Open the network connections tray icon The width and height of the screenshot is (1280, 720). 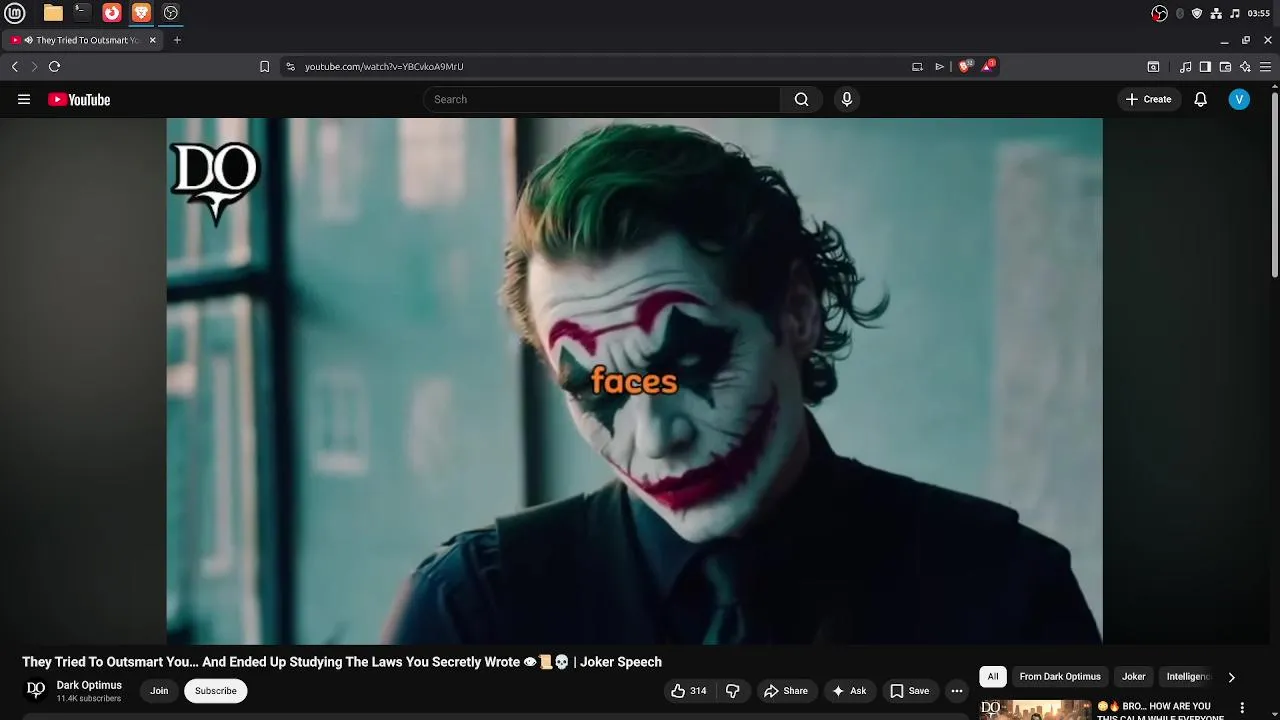point(1216,13)
